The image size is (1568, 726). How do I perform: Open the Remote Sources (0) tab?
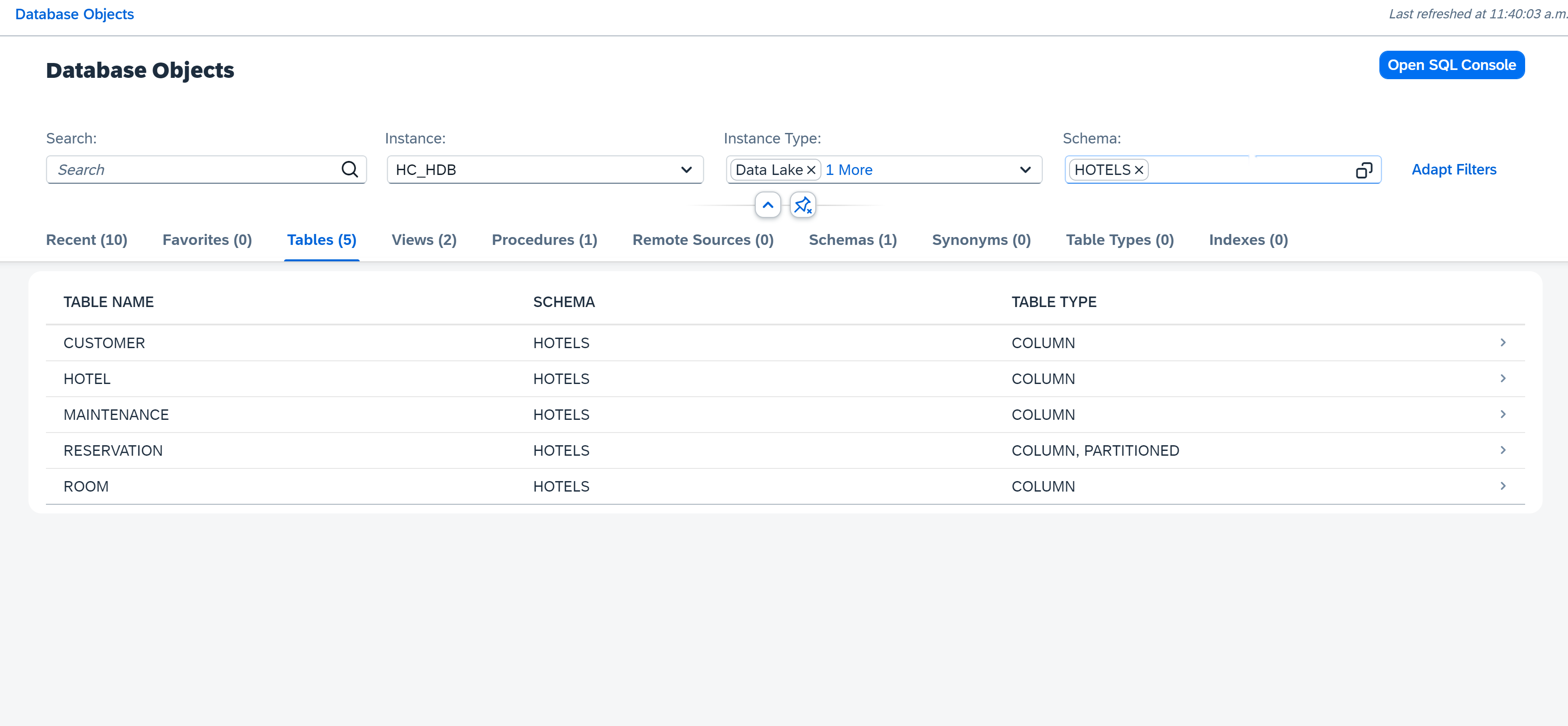click(703, 240)
